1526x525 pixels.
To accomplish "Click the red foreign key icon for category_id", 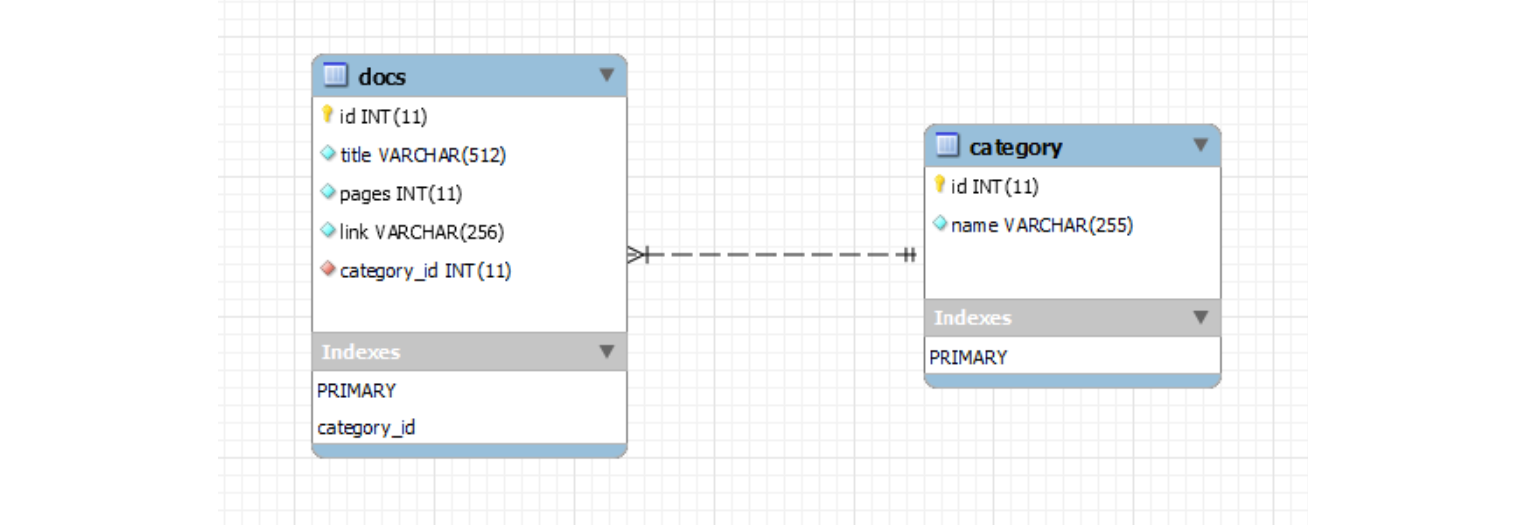I will coord(327,270).
